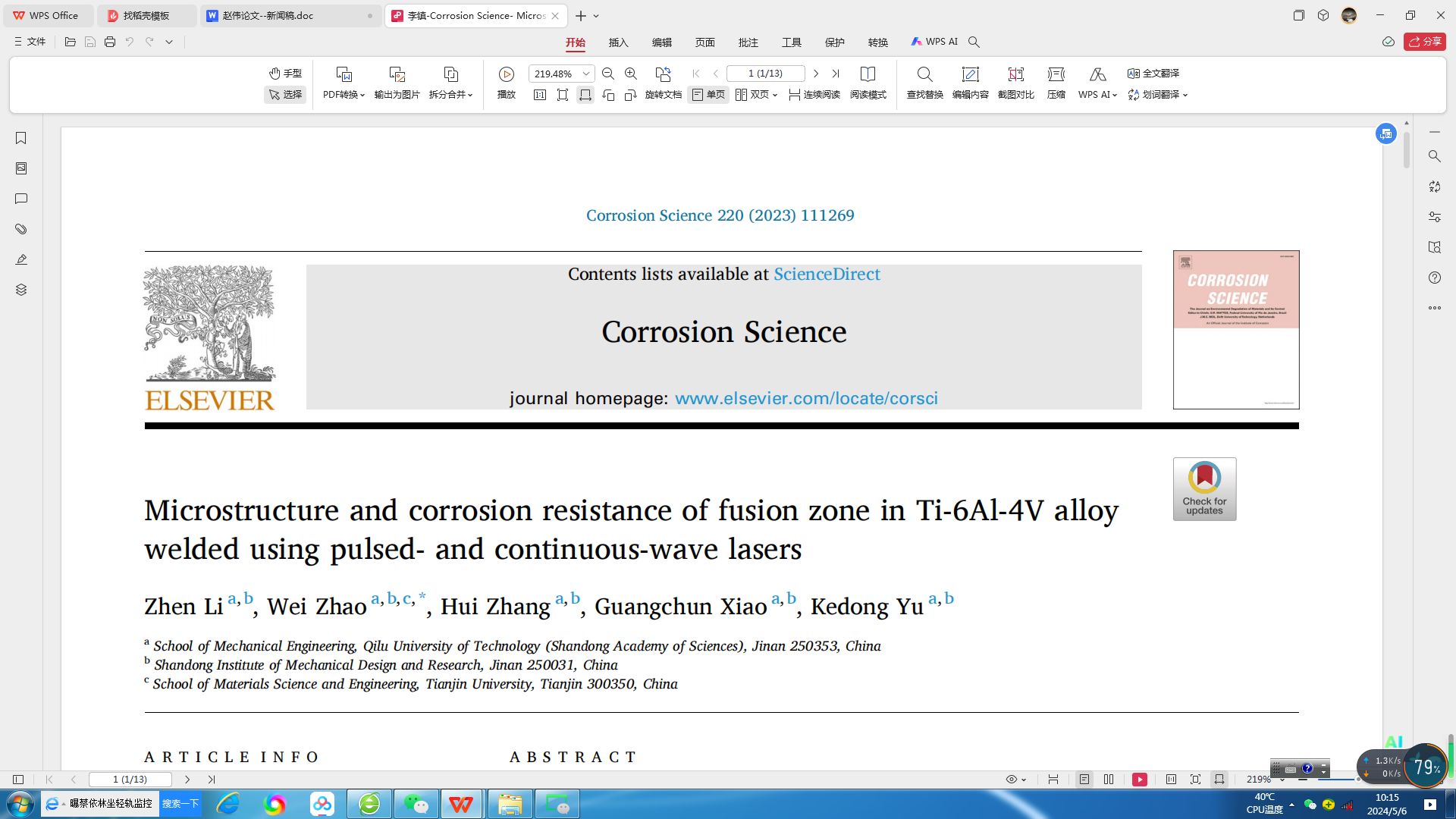Switch to single page view
The image size is (1456, 819).
point(708,95)
